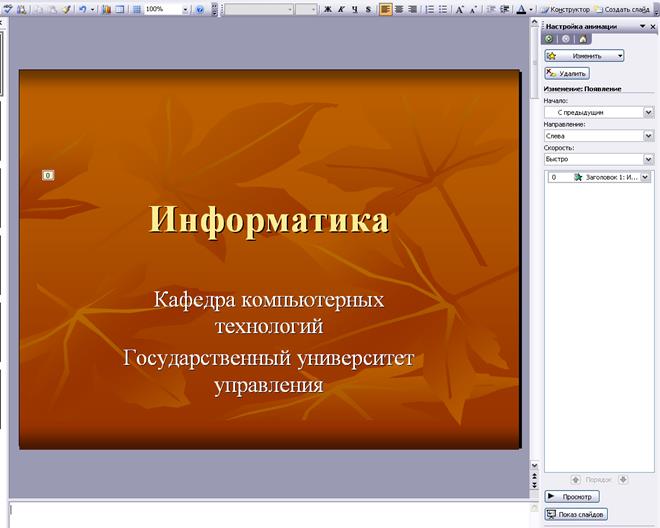
Task: Select align left
Action: [x=385, y=9]
